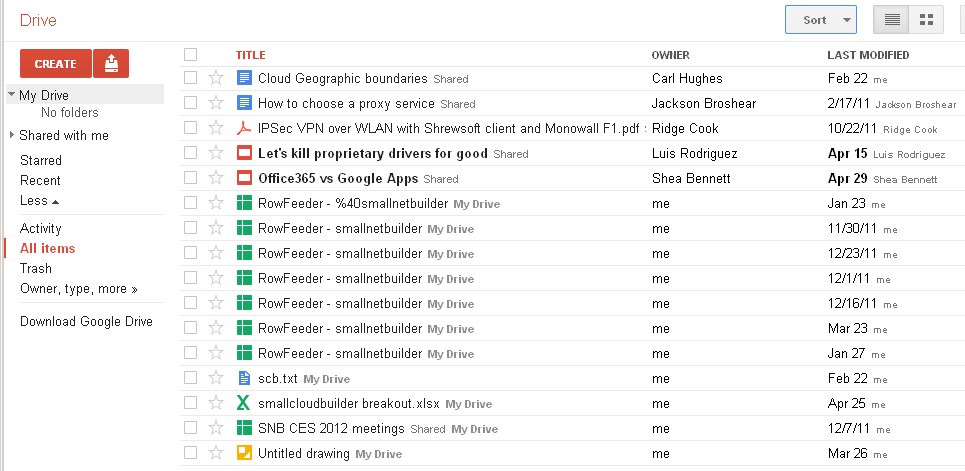Check the IPSec VPN over WLAN PDF checkbox
The height and width of the screenshot is (471, 965).
[190, 127]
